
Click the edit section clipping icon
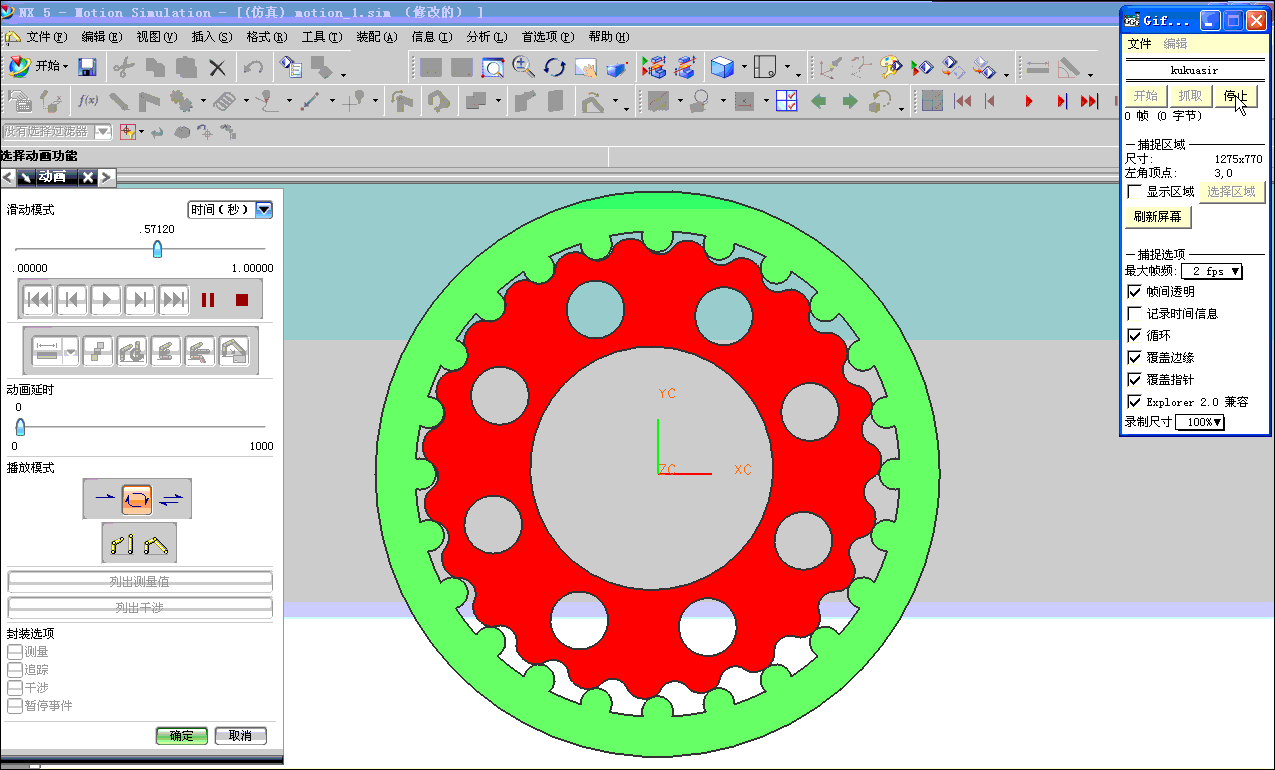tap(685, 67)
